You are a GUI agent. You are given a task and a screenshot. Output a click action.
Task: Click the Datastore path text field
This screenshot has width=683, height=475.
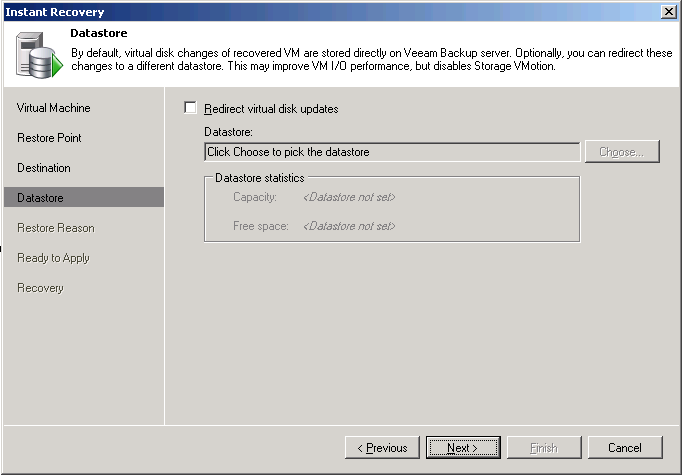392,152
